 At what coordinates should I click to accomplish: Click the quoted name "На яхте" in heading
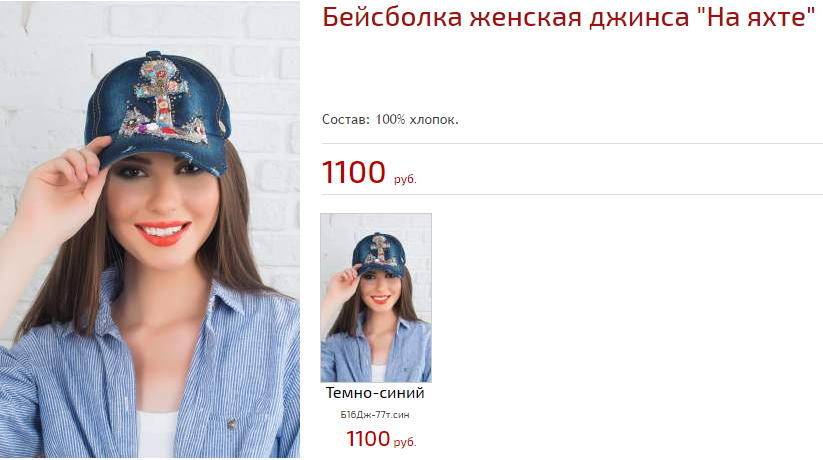tap(756, 17)
